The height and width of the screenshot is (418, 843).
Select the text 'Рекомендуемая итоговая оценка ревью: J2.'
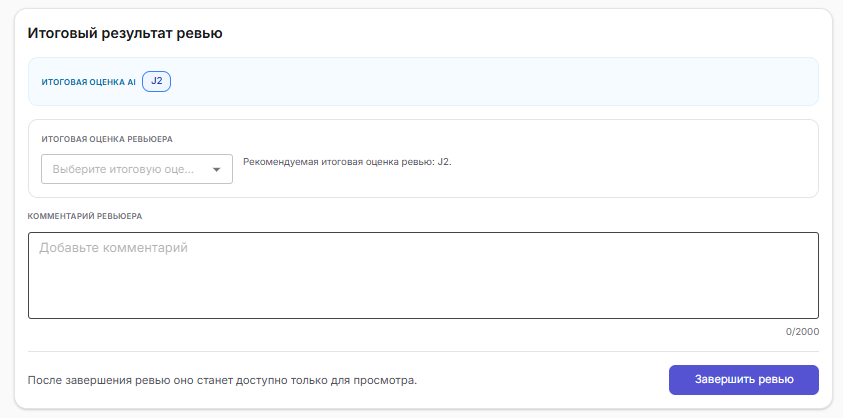pos(347,162)
